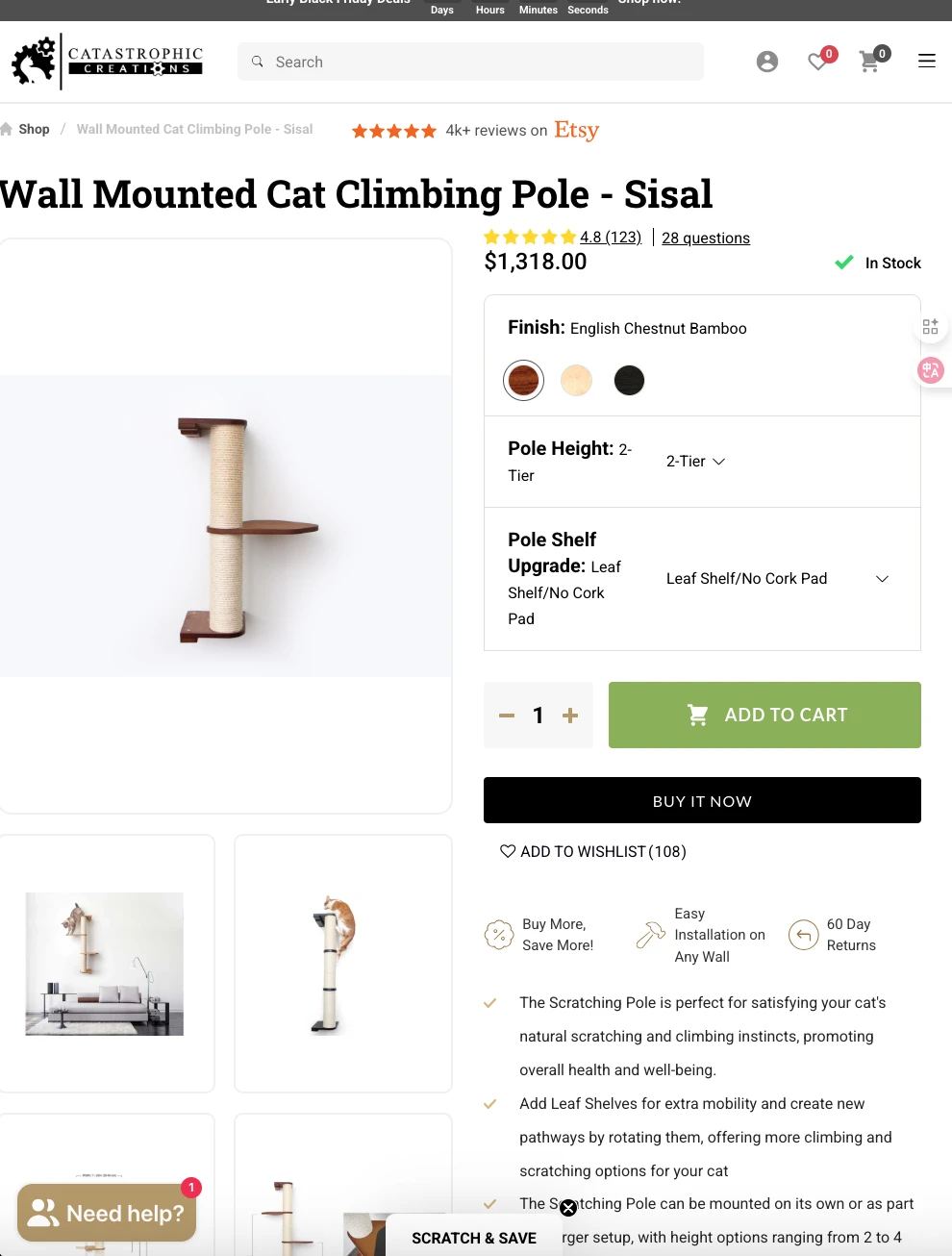The image size is (952, 1256).
Task: Click the Catastrophic Creations logo
Action: coord(108,62)
